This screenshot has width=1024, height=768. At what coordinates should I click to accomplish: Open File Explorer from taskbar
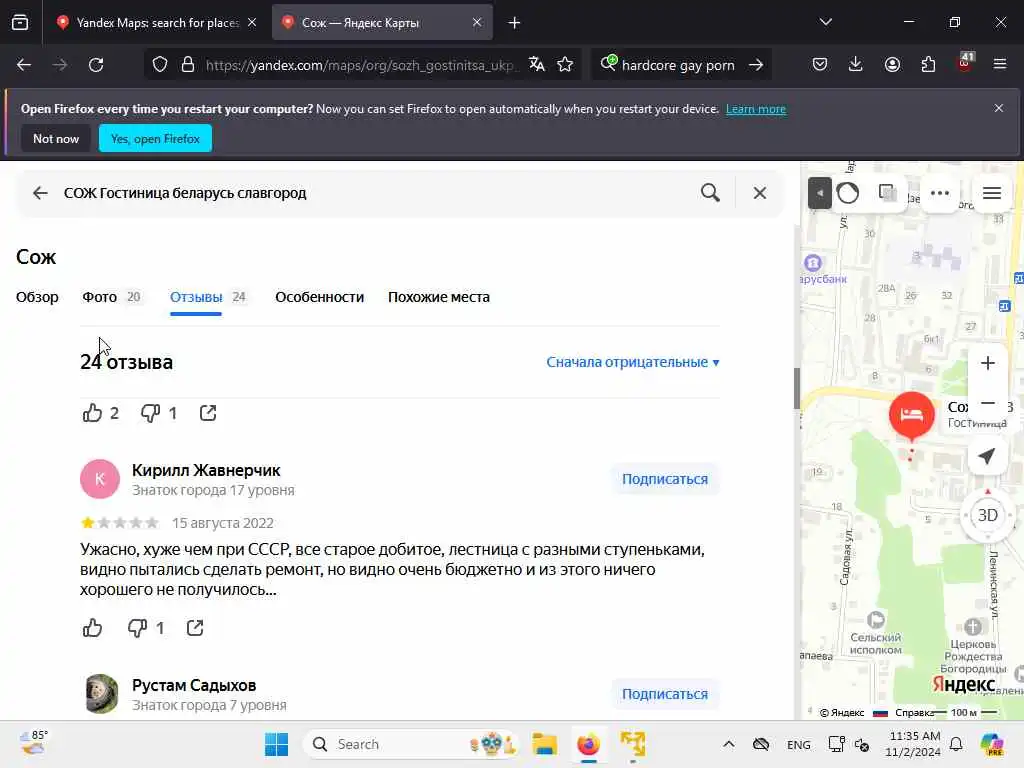545,744
